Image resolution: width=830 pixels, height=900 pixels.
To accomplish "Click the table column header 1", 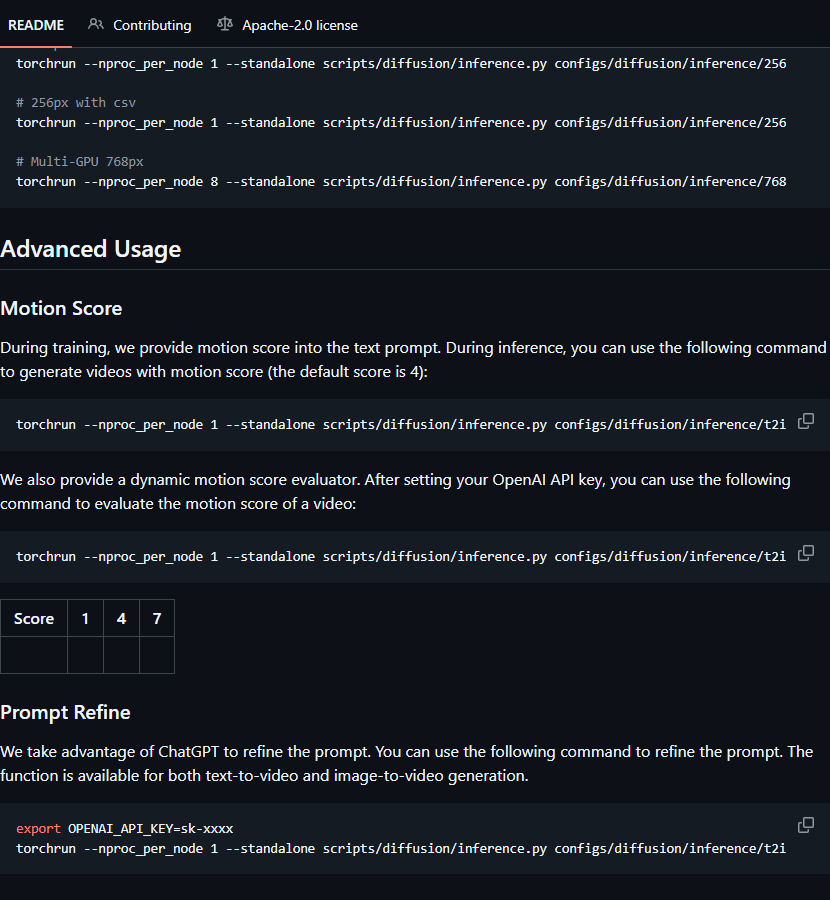I will tap(85, 618).
